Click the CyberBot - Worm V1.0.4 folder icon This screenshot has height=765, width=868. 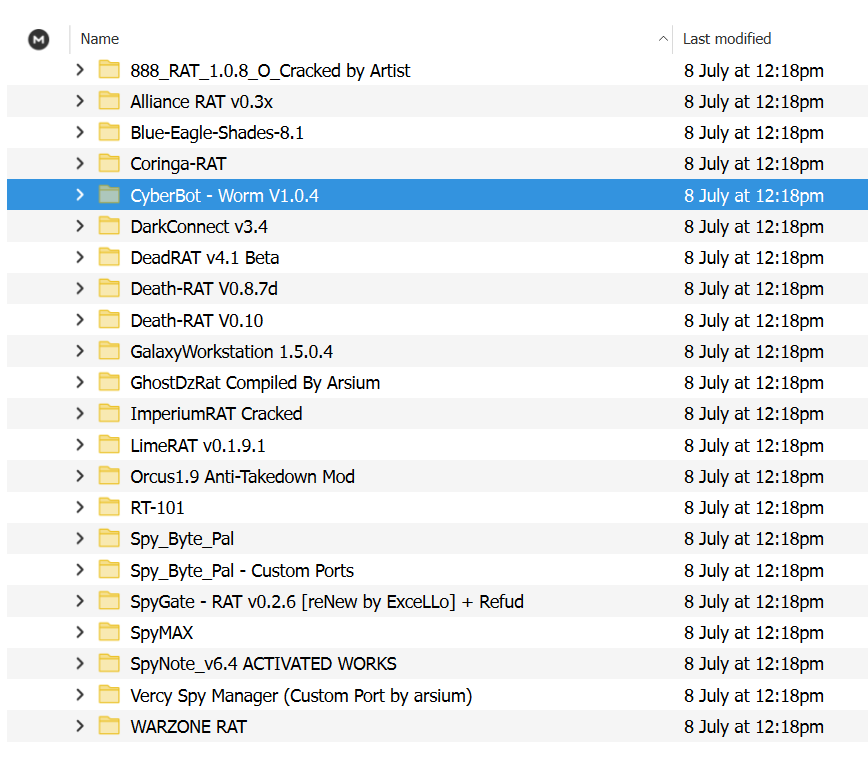pos(109,195)
